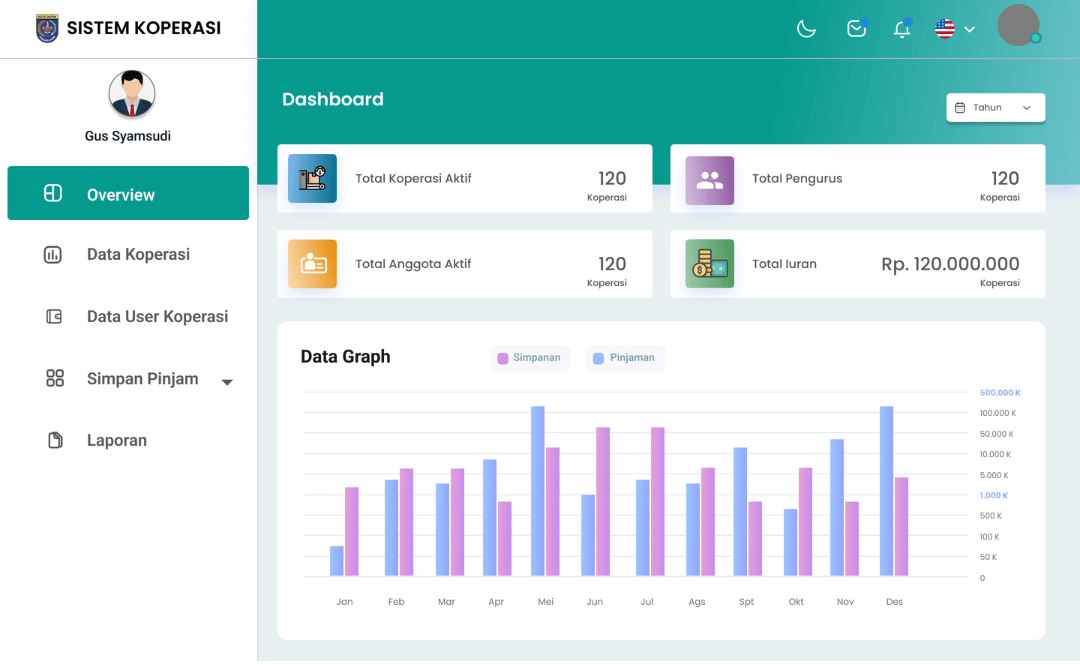The width and height of the screenshot is (1080, 665).
Task: Click the Total Iuran money icon
Action: pos(709,264)
